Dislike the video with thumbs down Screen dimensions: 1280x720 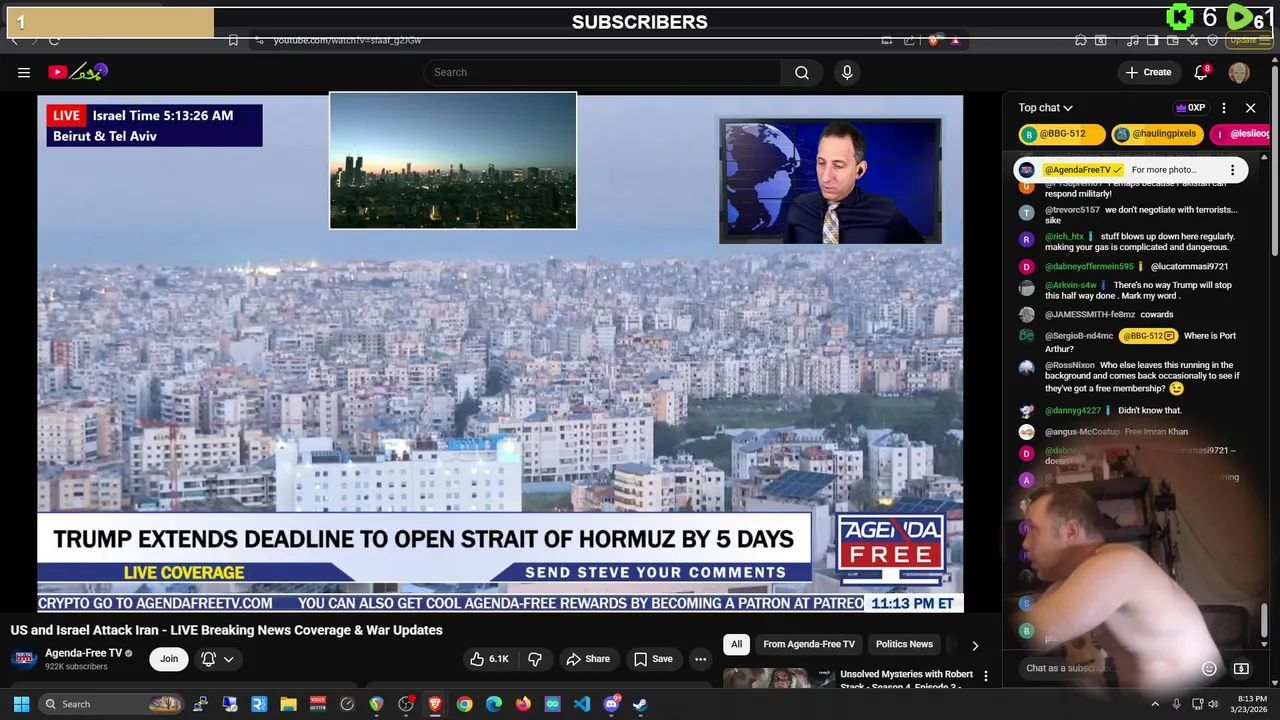[x=535, y=659]
